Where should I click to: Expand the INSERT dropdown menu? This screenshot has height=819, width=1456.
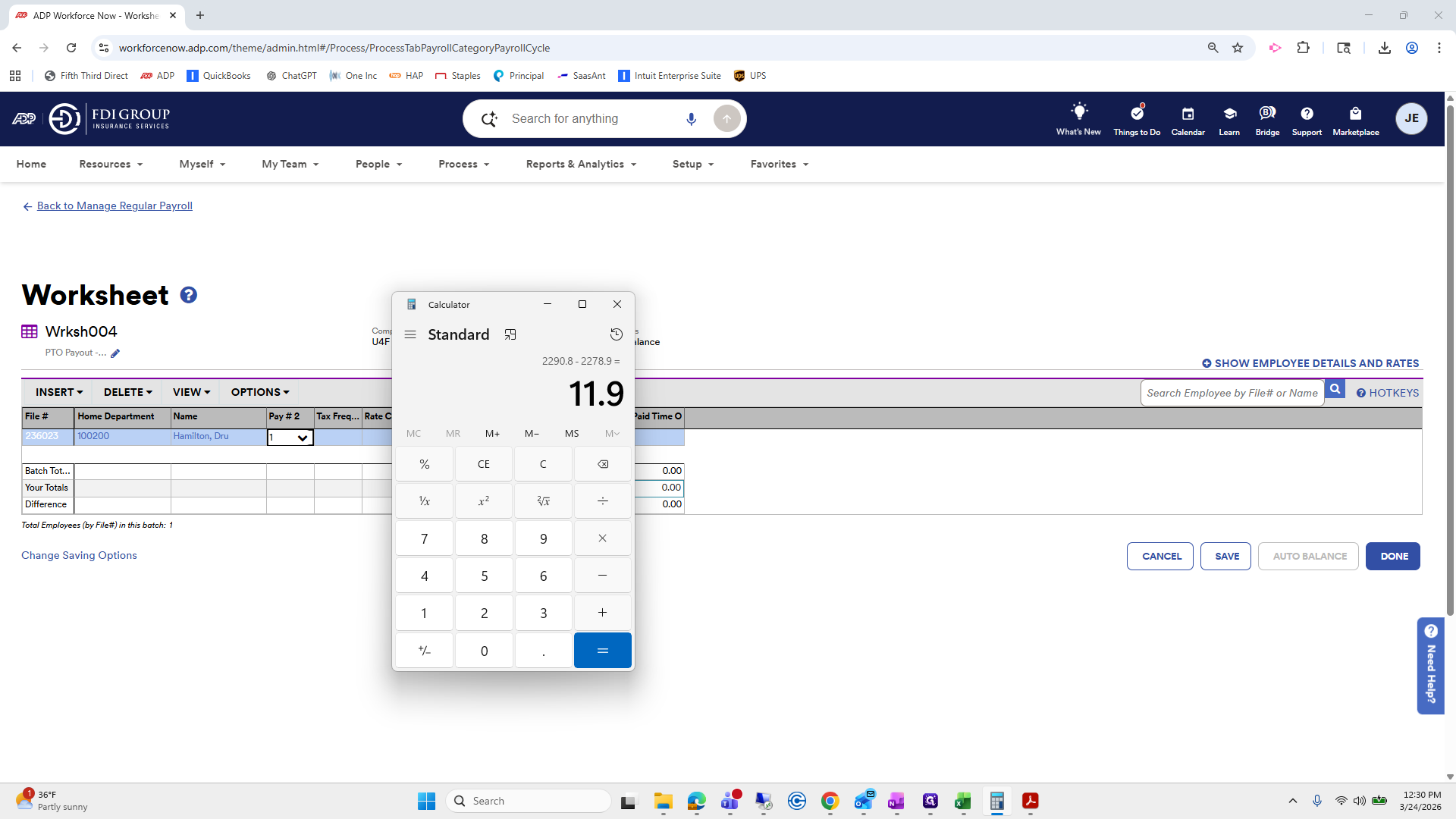pos(59,392)
